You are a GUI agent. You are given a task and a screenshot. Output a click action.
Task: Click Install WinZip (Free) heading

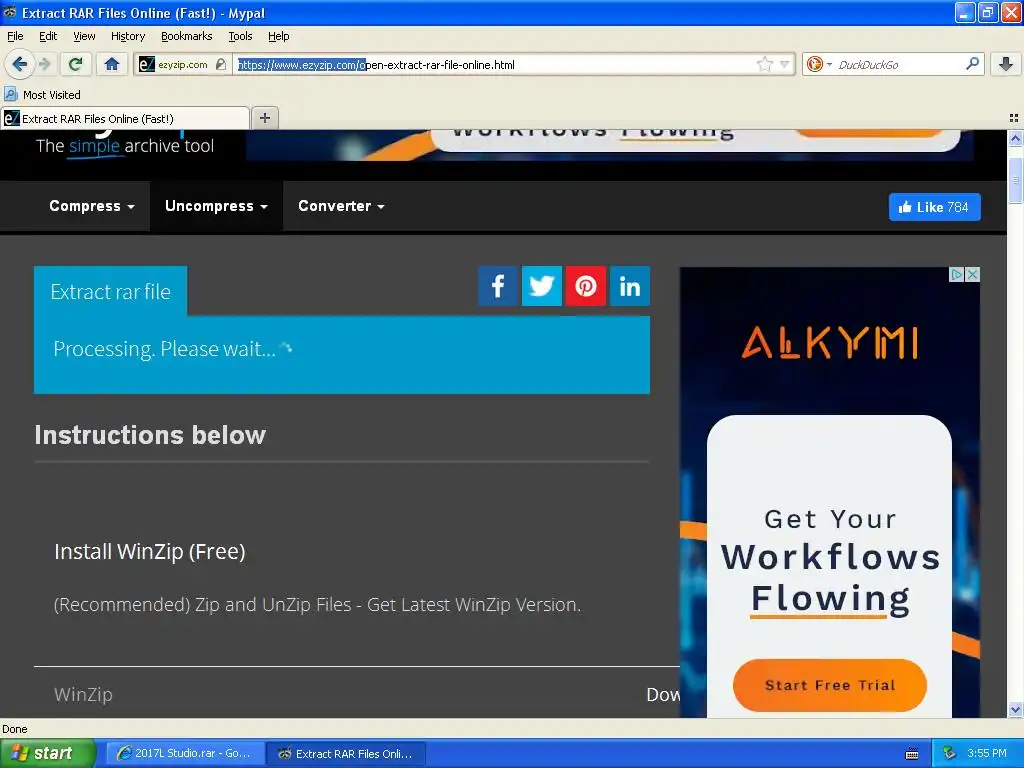pos(150,552)
